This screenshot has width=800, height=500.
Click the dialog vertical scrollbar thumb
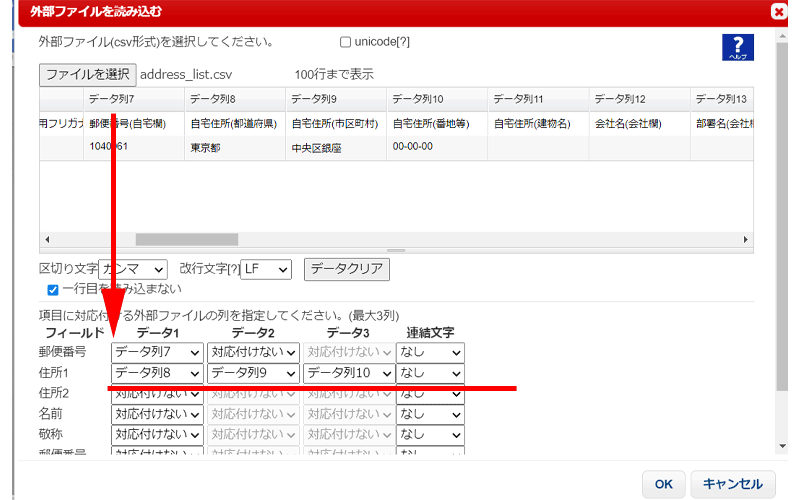782,217
